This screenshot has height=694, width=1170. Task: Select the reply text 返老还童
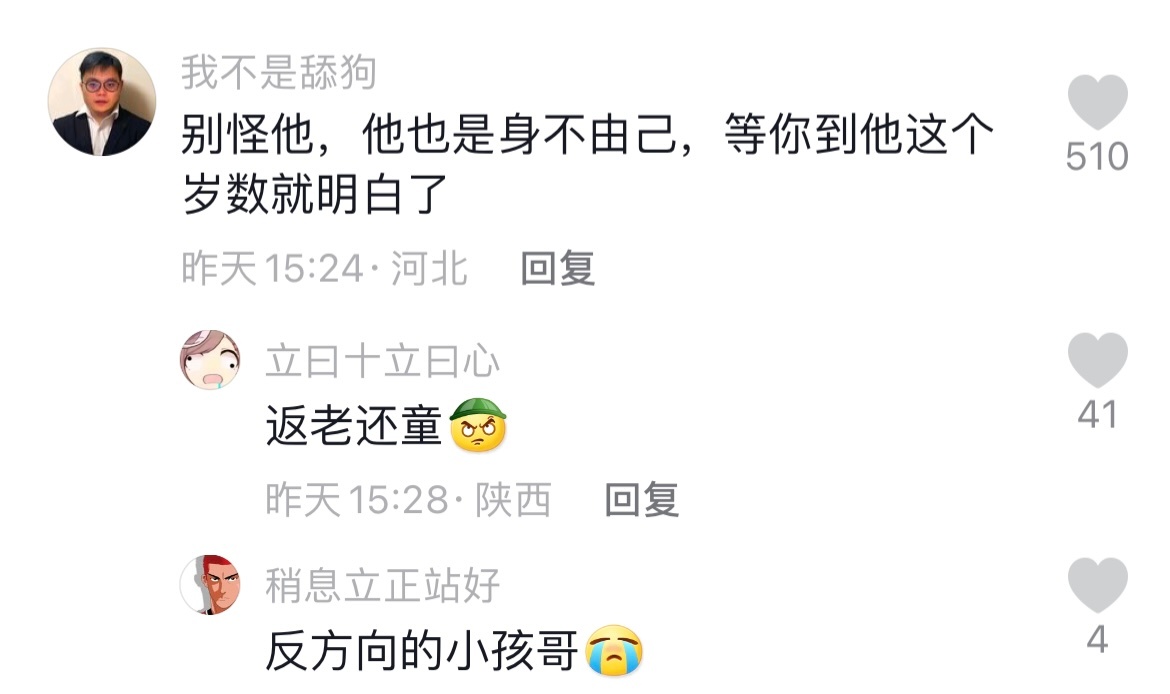(x=354, y=426)
